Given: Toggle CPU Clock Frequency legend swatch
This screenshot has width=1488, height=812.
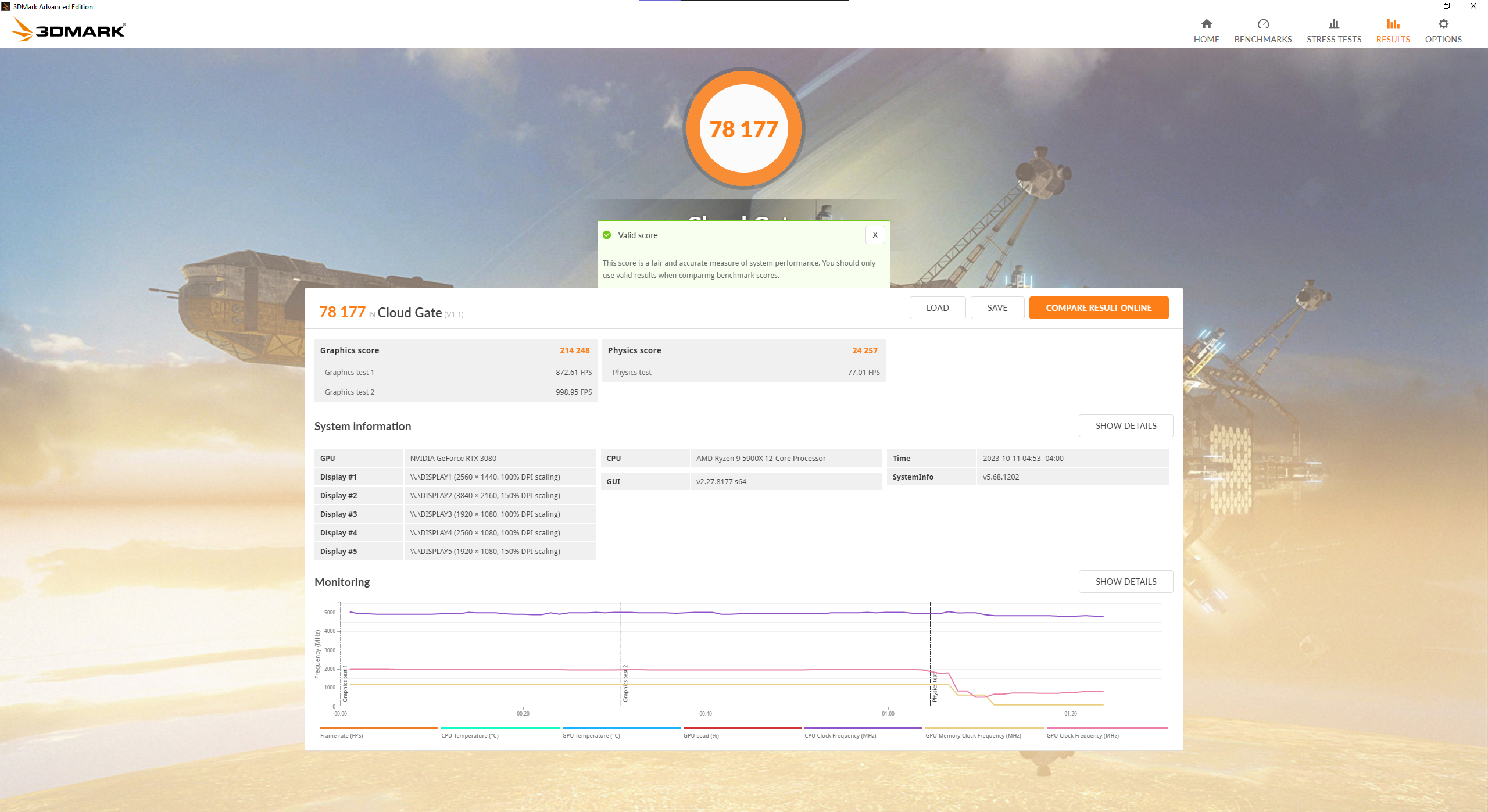Looking at the screenshot, I should pyautogui.click(x=863, y=728).
